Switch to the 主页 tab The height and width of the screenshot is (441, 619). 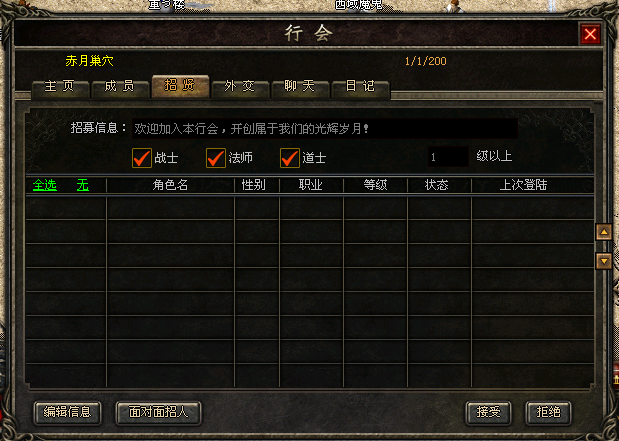coord(60,87)
